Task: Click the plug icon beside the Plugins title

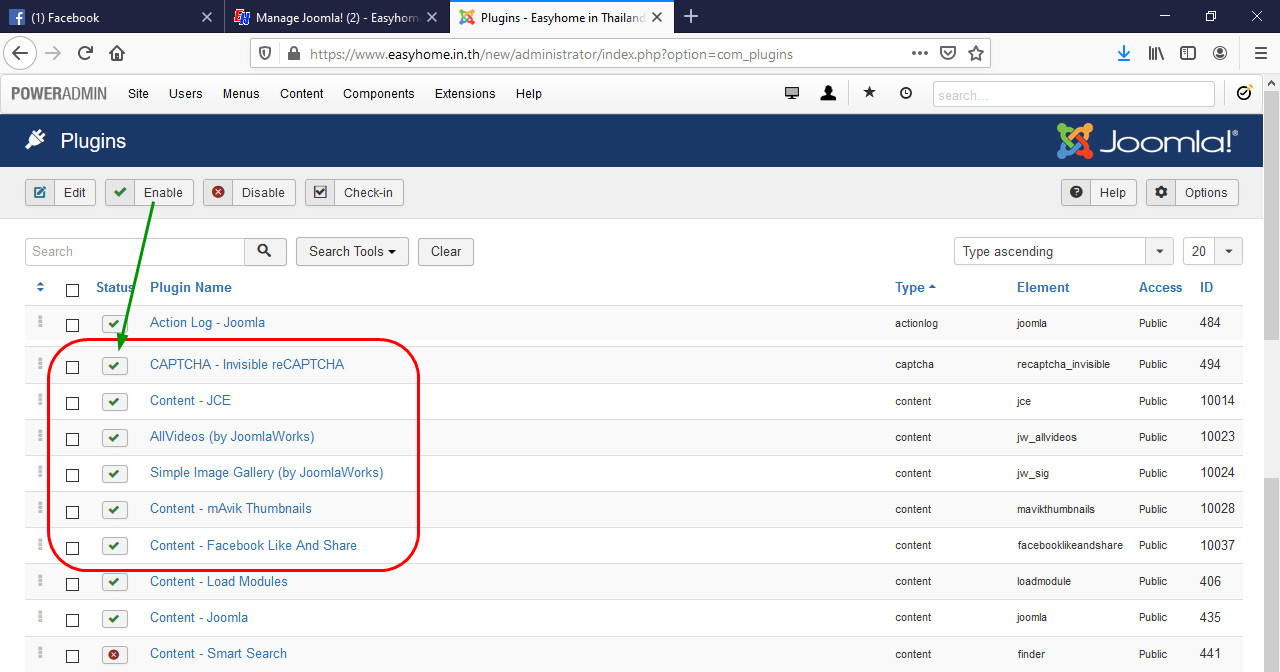Action: pyautogui.click(x=34, y=140)
